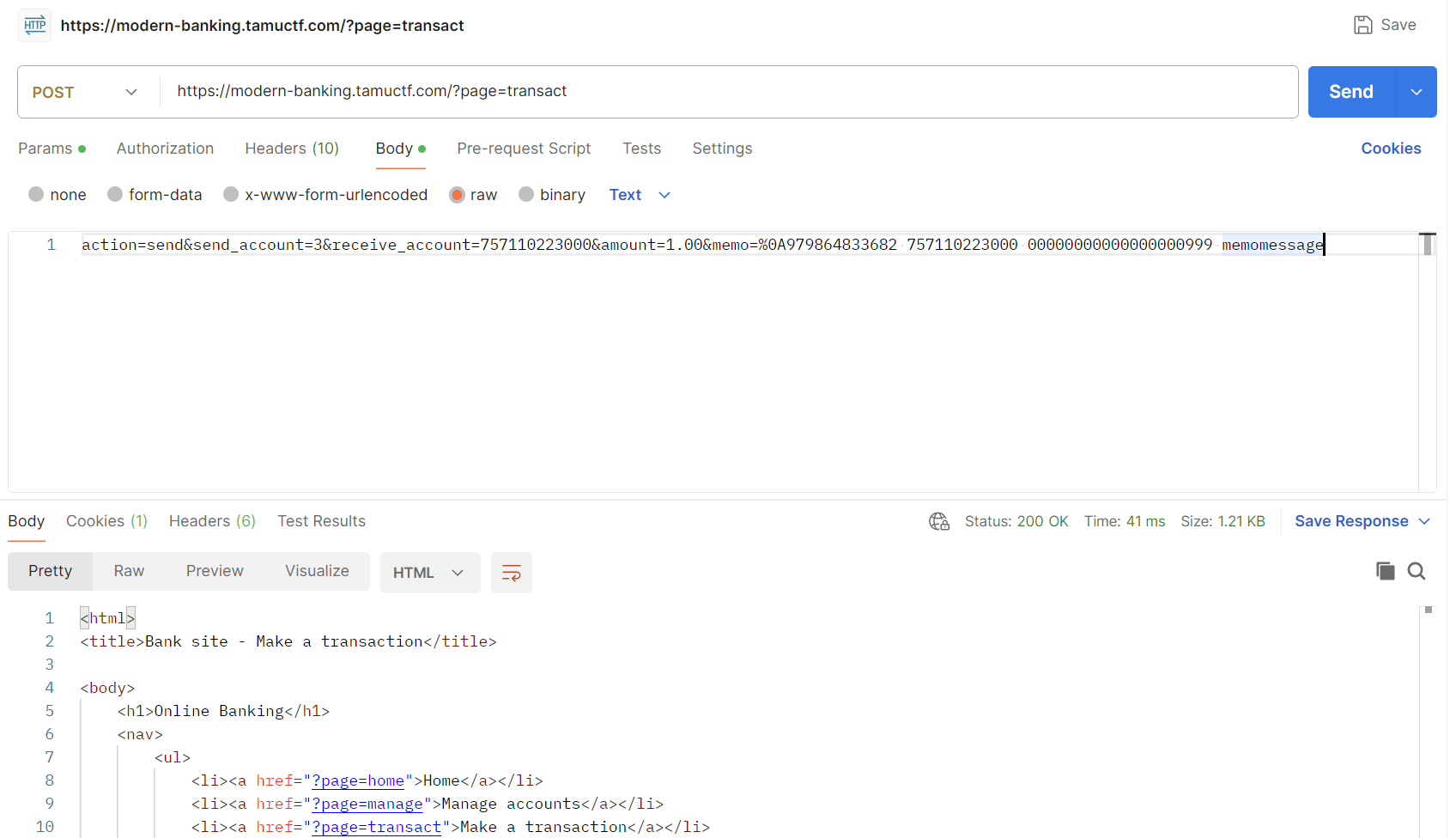Open the Cookies link
The width and height of the screenshot is (1456, 838).
(x=1391, y=149)
